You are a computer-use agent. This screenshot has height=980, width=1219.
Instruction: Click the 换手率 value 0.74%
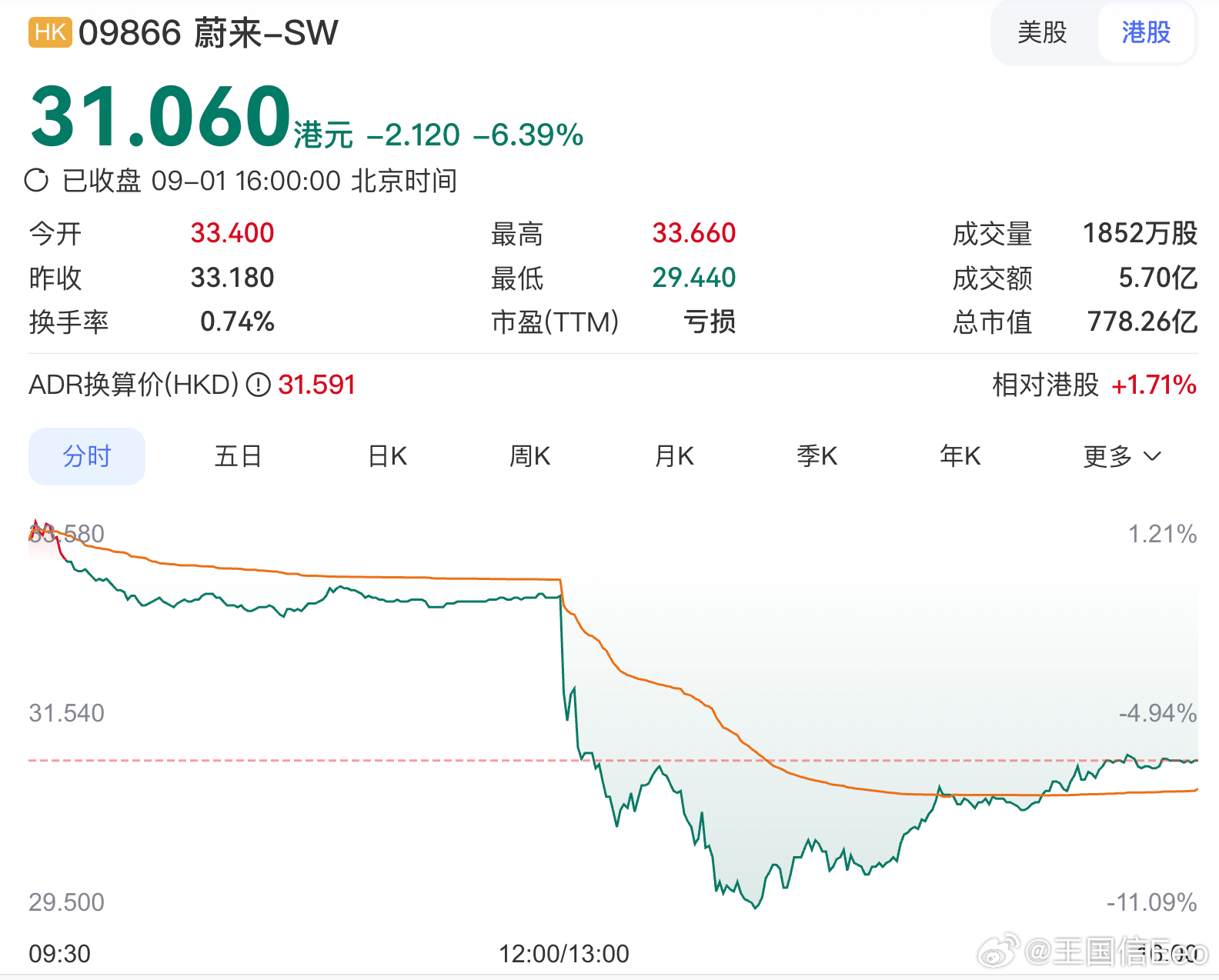click(237, 322)
